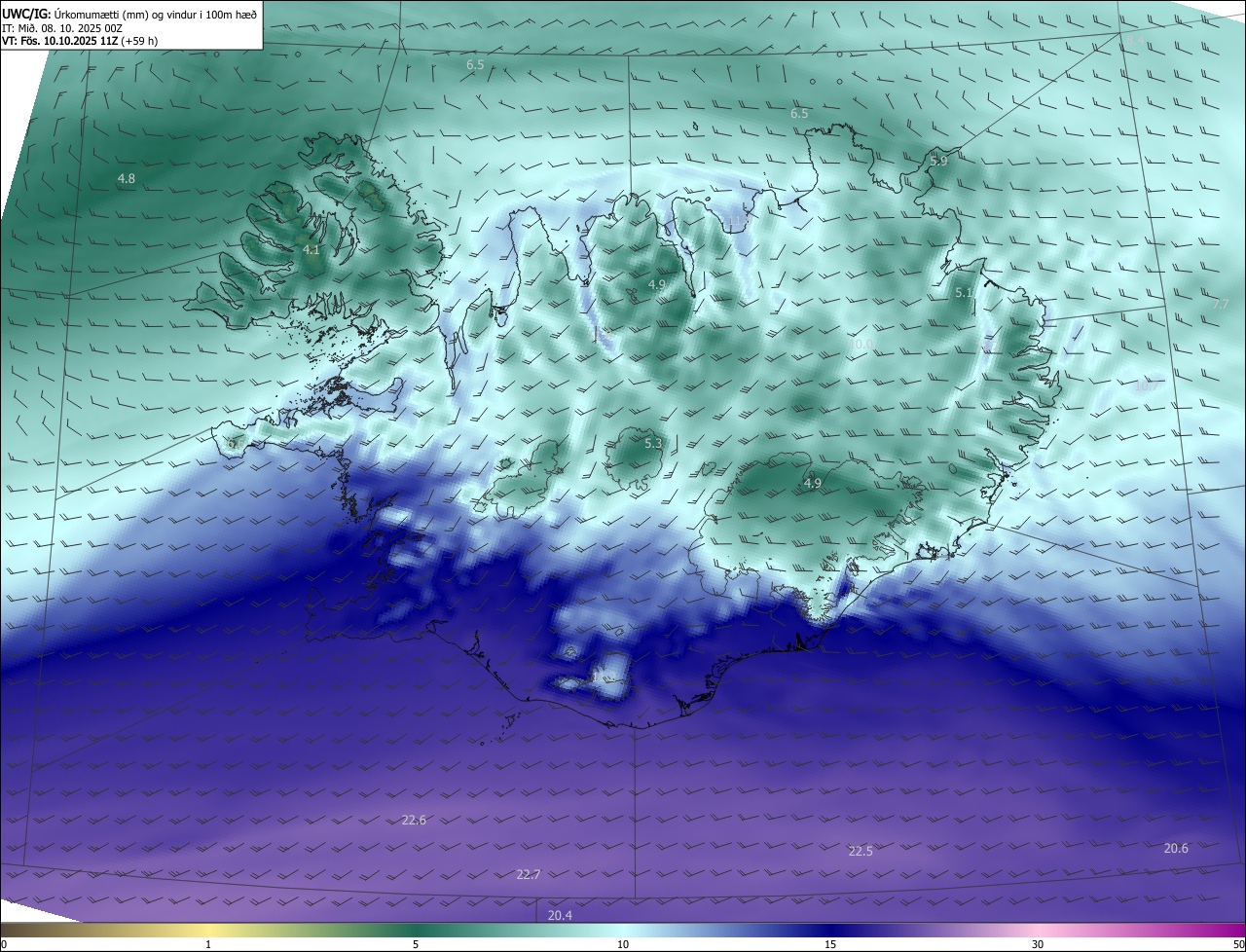Click the colour scale tick label 50
1246x952 pixels.
click(x=1238, y=945)
